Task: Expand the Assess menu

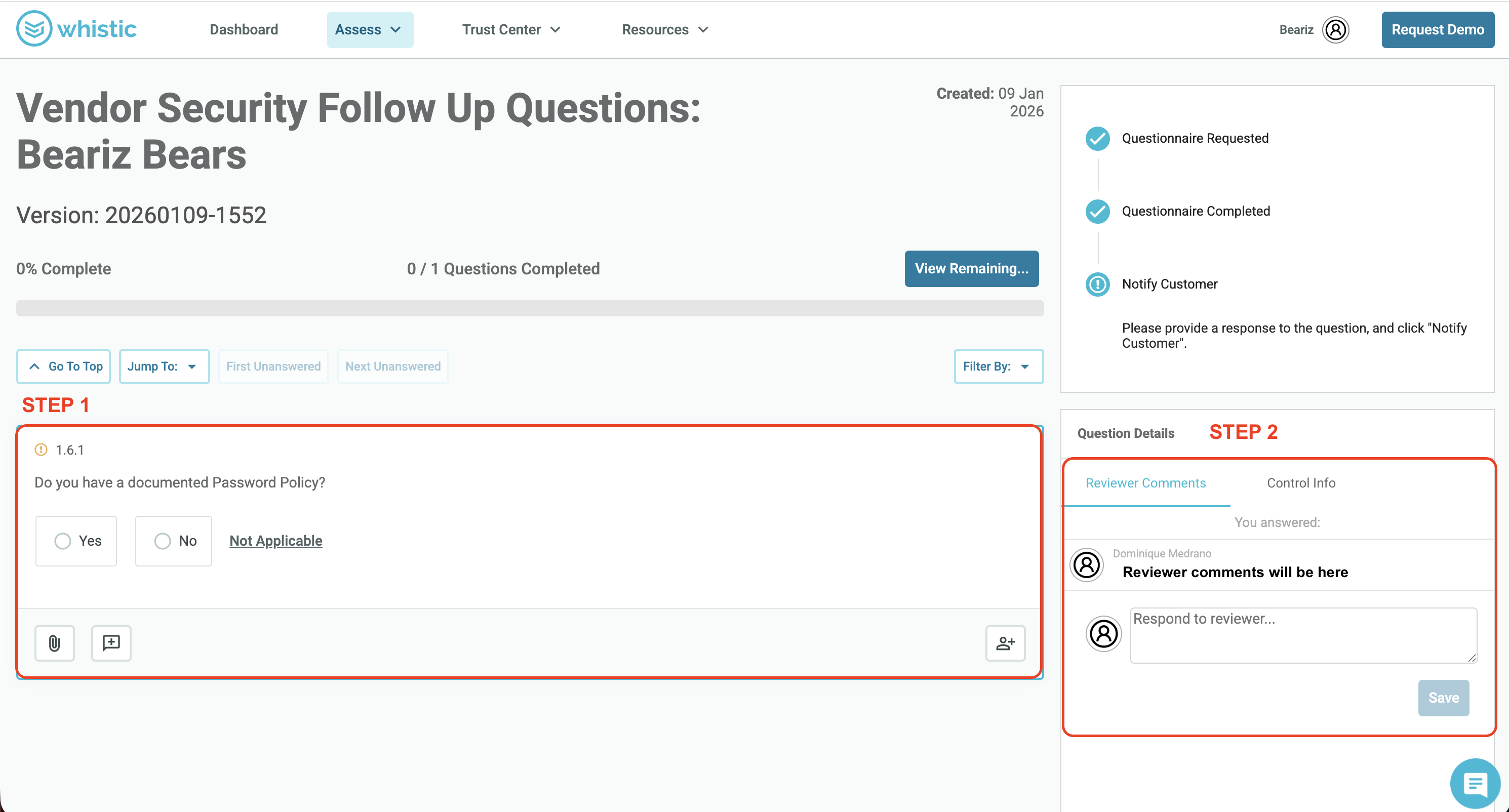Action: pos(370,30)
